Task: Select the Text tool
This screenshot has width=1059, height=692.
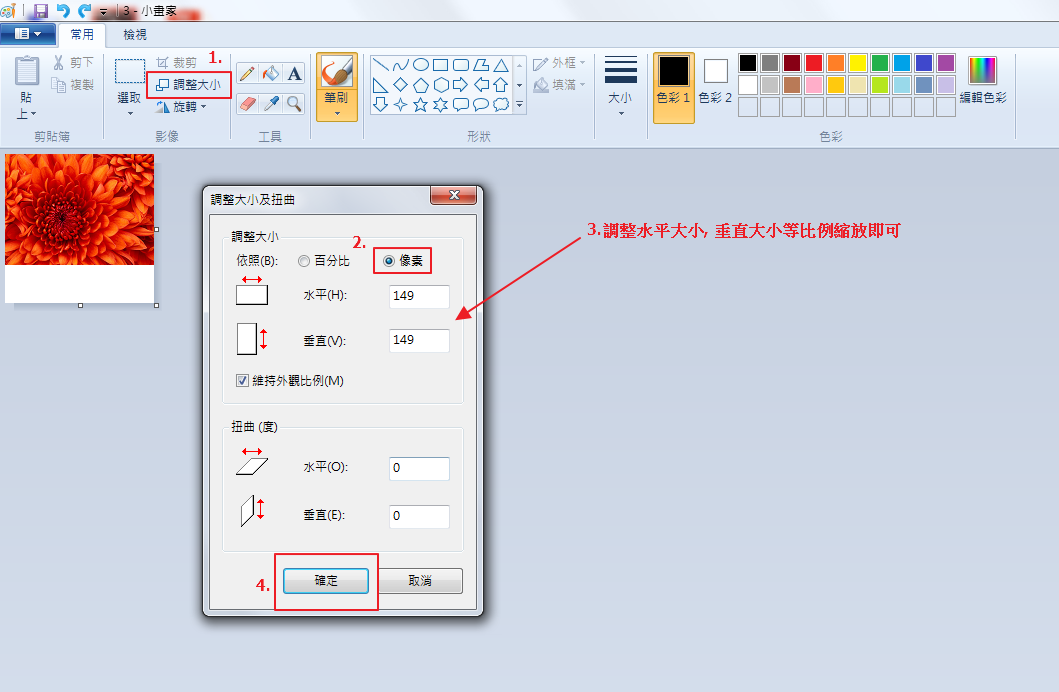Action: tap(294, 74)
